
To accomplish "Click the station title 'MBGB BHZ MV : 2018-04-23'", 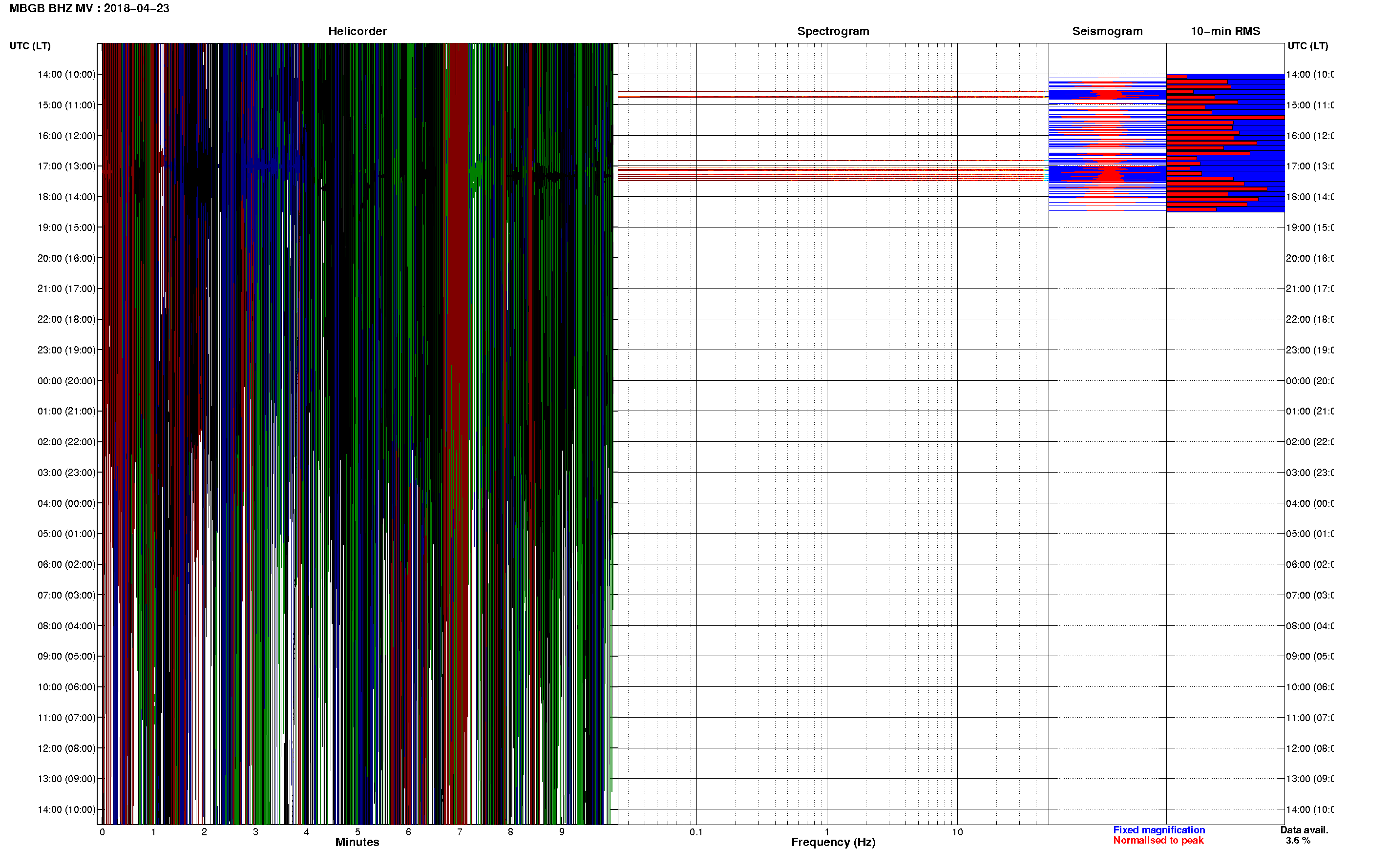I will pos(89,8).
